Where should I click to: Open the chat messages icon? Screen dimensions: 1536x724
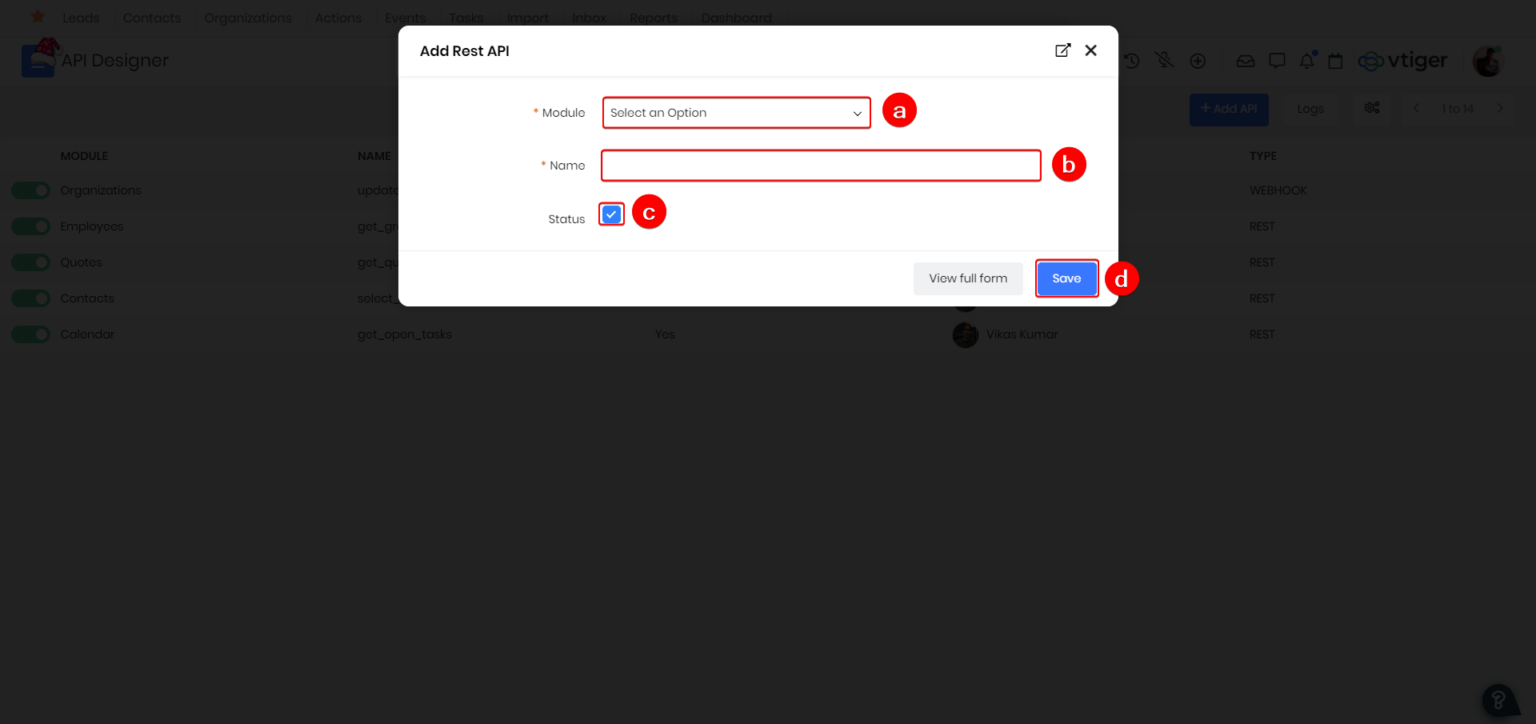(1277, 60)
